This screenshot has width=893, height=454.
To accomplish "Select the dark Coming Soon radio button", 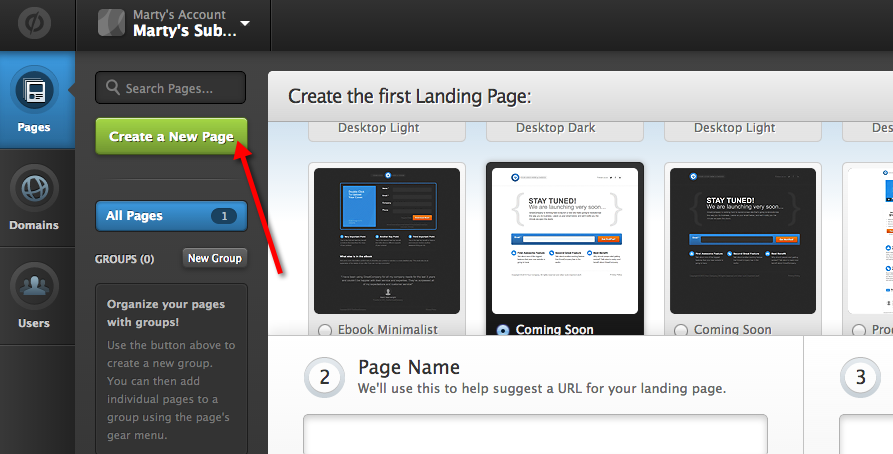I will 681,330.
